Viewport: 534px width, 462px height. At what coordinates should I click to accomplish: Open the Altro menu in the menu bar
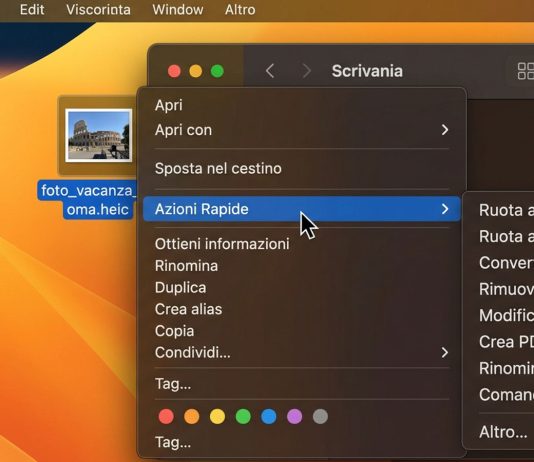[240, 10]
